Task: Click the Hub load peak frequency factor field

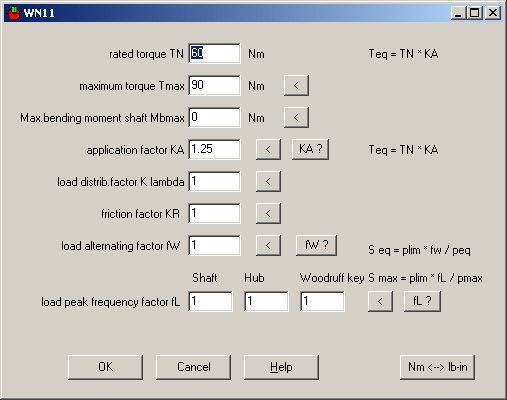Action: pyautogui.click(x=266, y=301)
